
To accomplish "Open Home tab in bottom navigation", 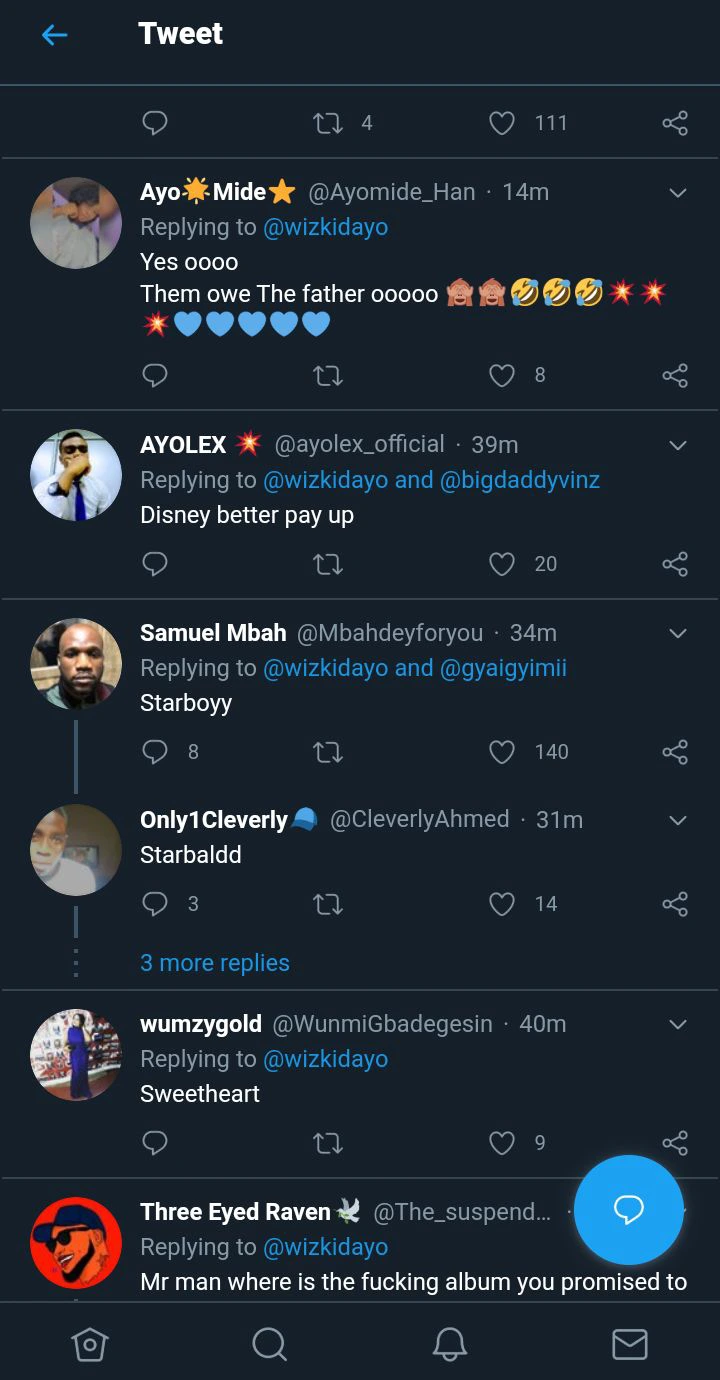I will (90, 1344).
